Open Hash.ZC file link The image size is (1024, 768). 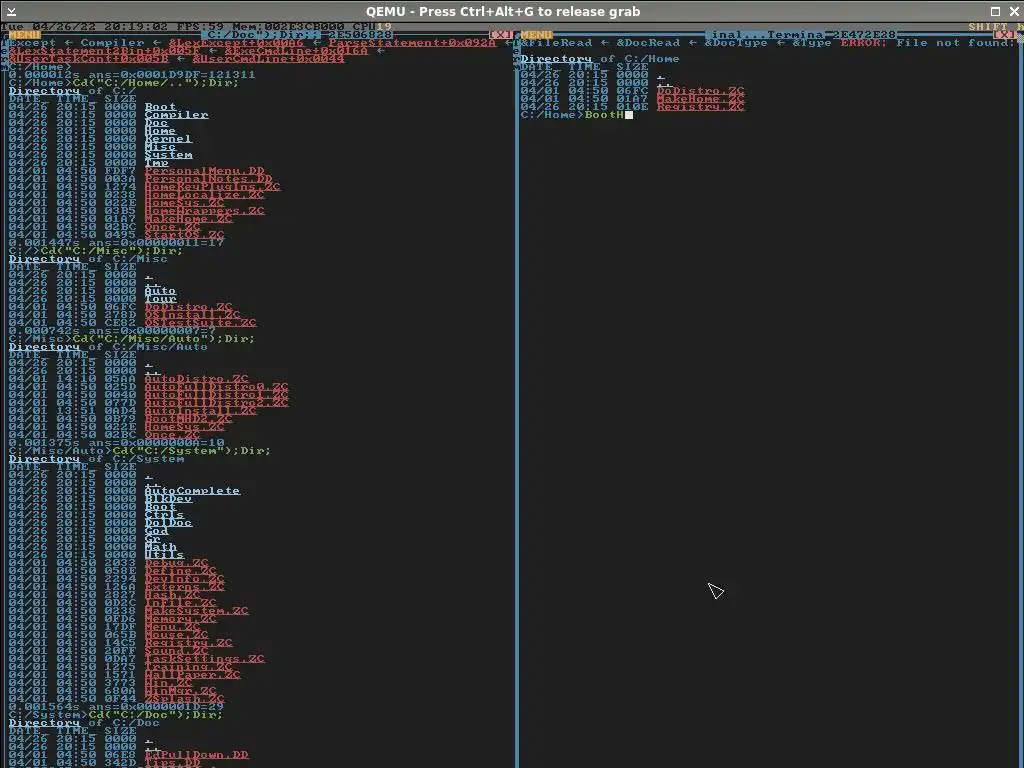coord(172,595)
